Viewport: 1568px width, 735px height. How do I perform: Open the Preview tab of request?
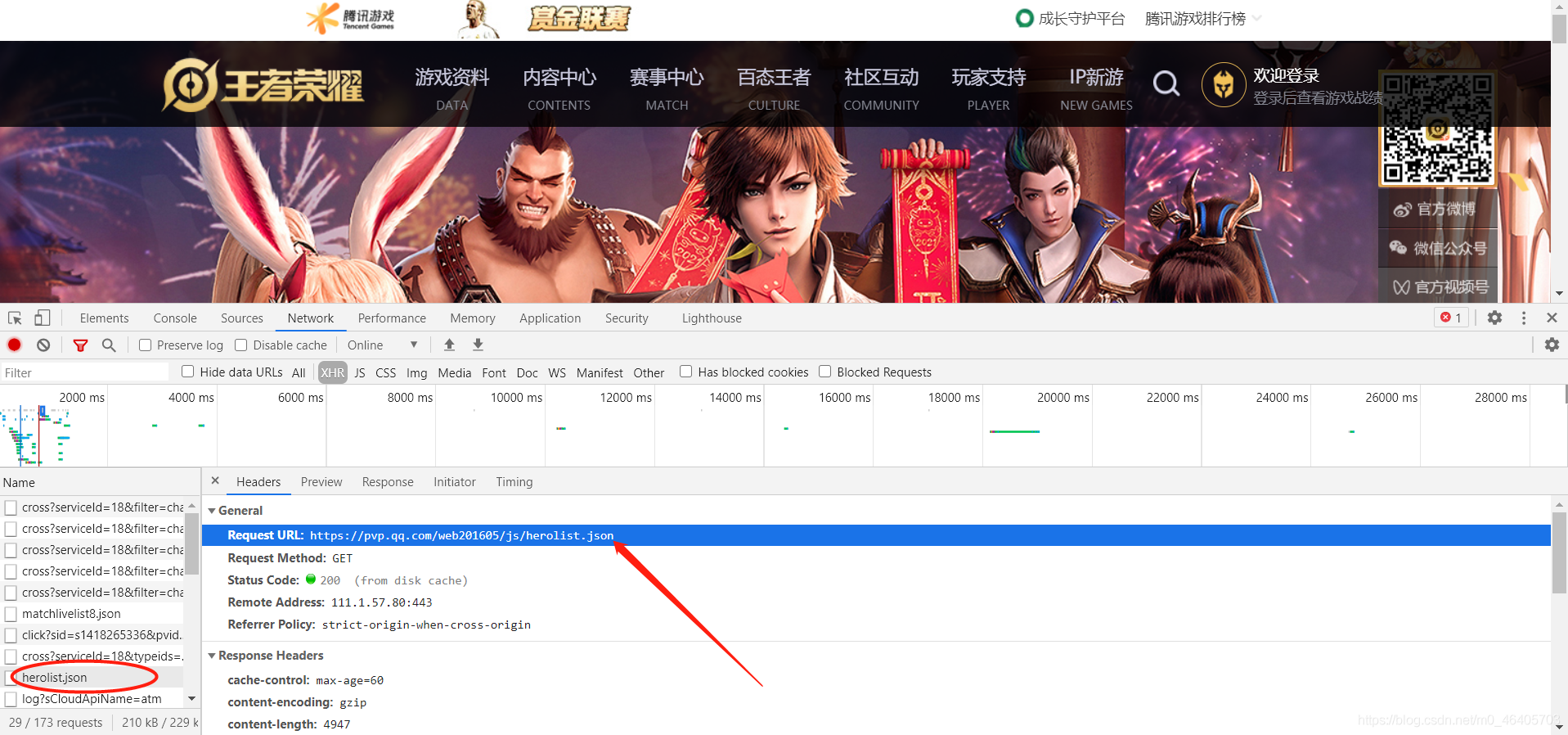[x=321, y=481]
